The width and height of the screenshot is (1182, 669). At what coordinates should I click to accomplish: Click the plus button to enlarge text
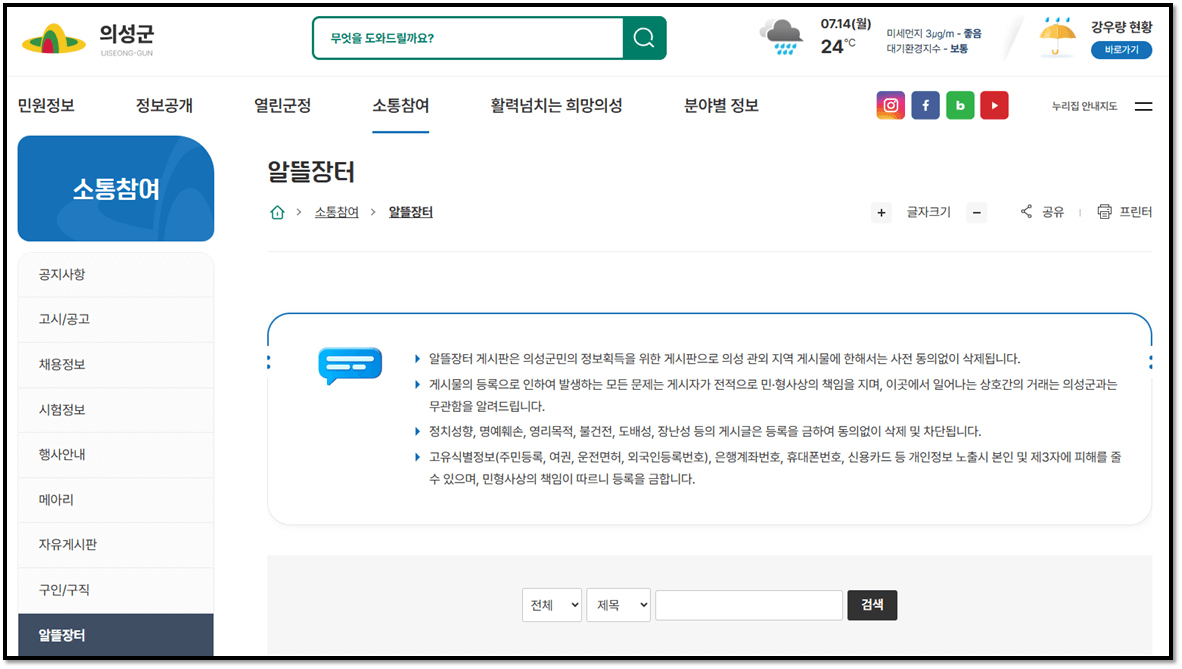880,212
